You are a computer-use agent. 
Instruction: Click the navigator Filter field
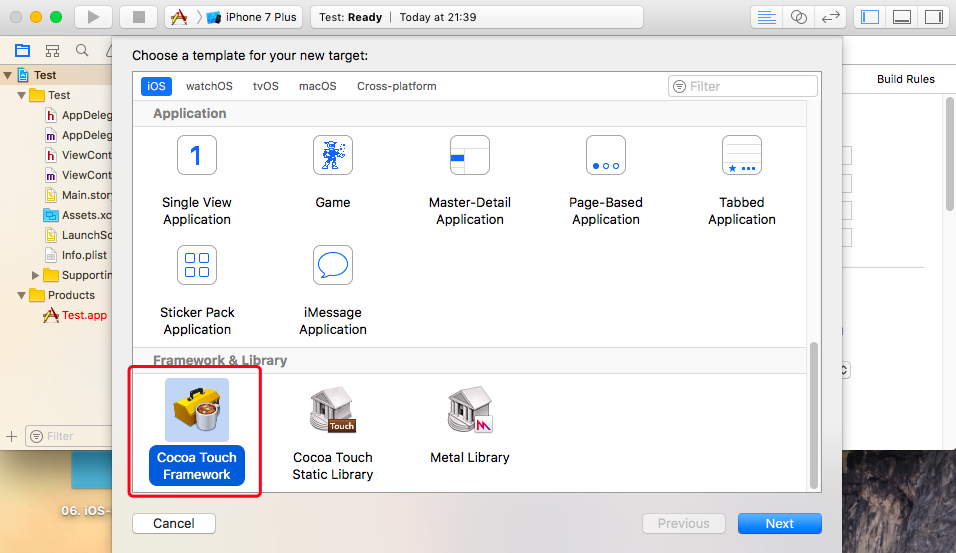tap(69, 436)
